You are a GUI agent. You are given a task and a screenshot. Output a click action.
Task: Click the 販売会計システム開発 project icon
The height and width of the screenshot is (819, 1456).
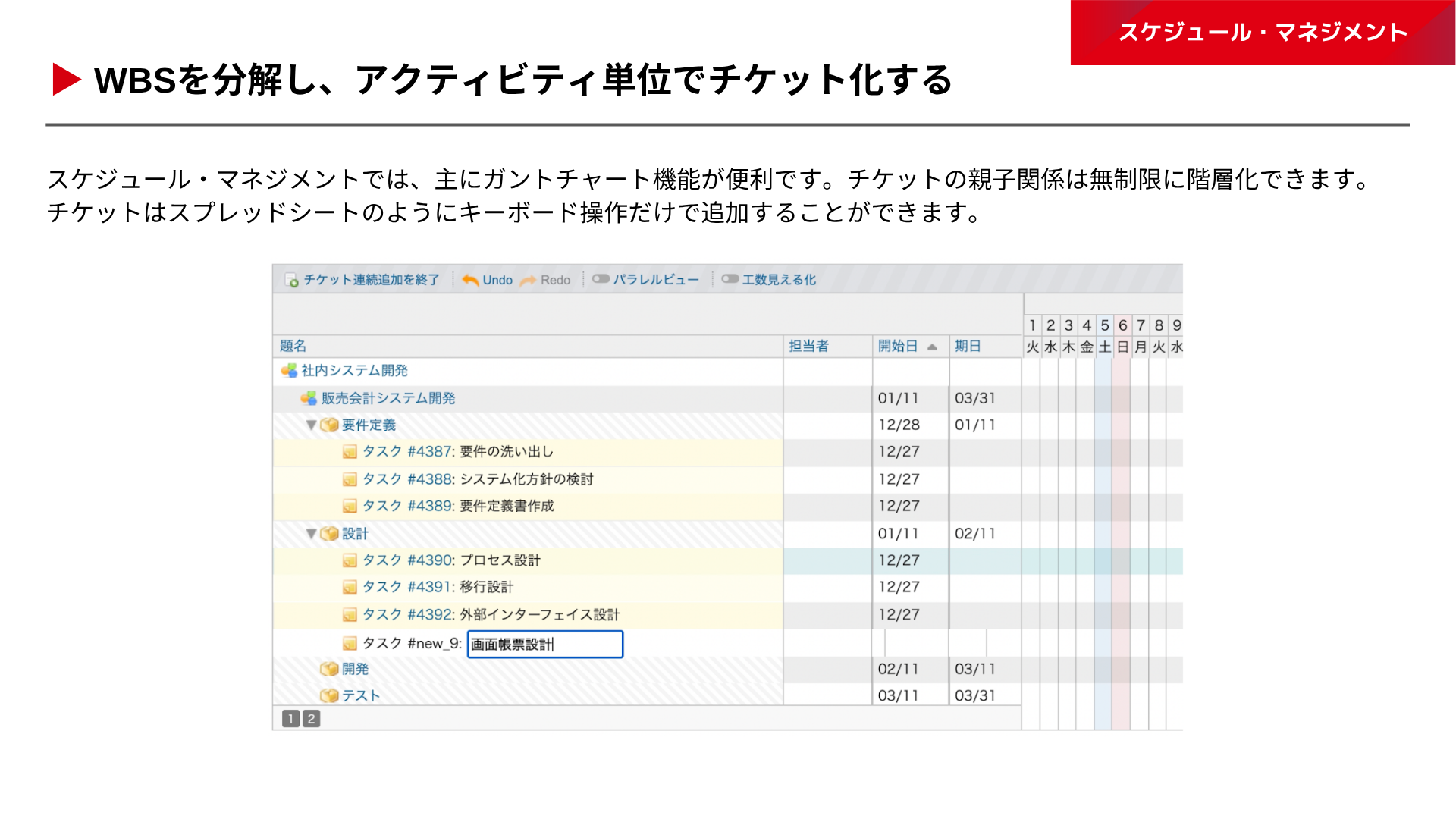point(309,398)
